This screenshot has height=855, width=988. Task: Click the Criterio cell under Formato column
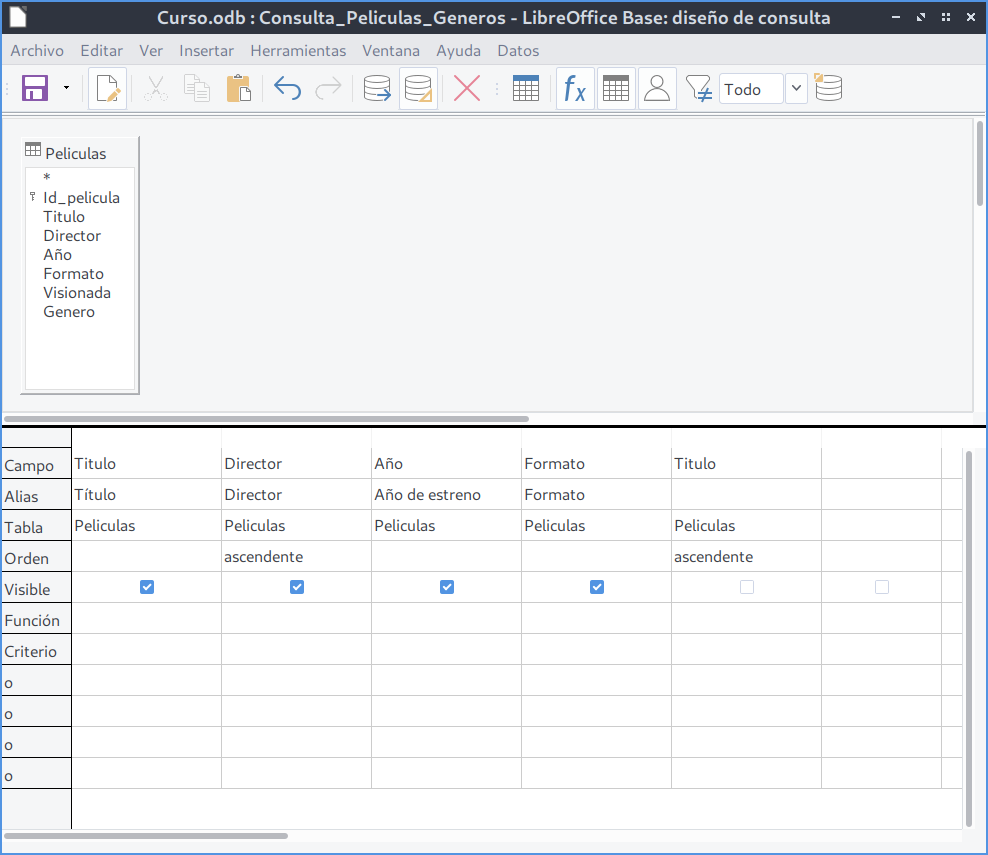(595, 650)
